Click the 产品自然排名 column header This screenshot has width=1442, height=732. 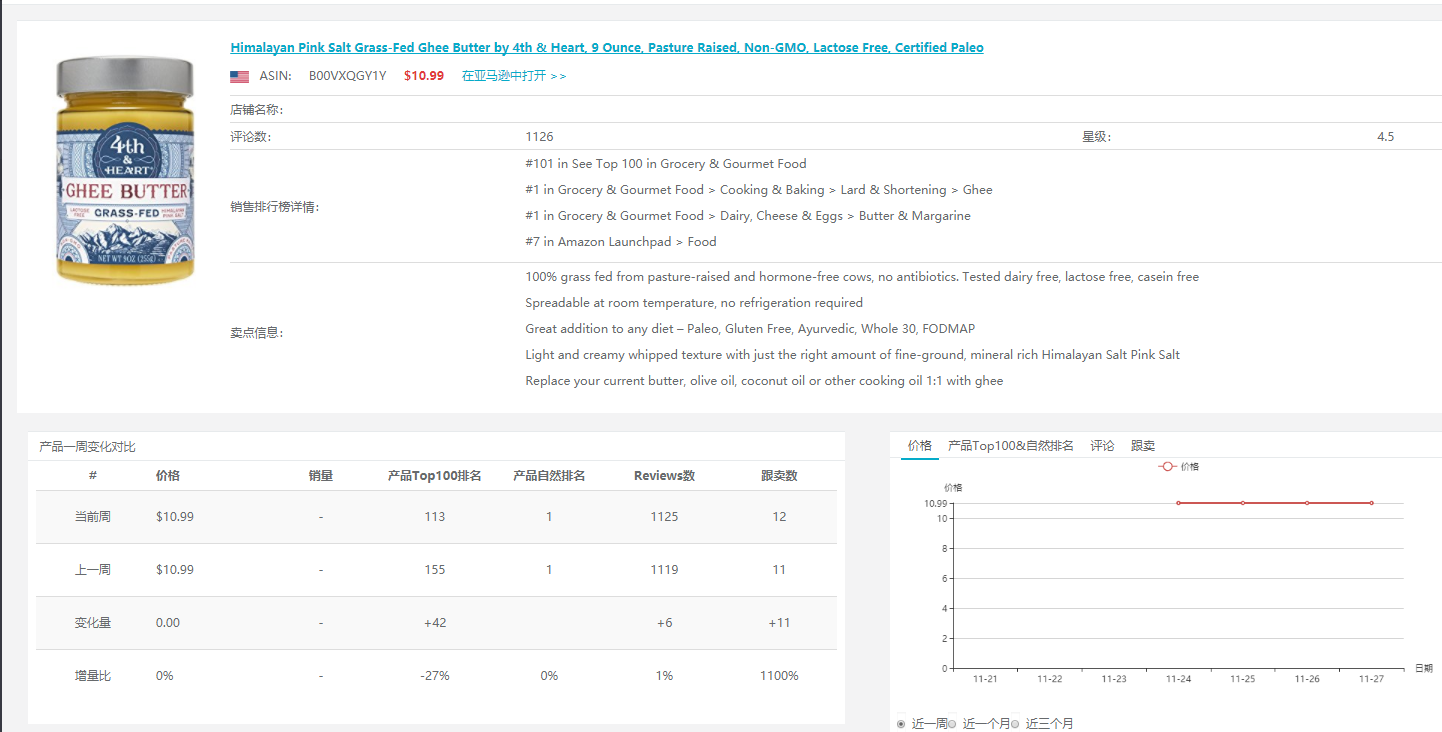[549, 476]
